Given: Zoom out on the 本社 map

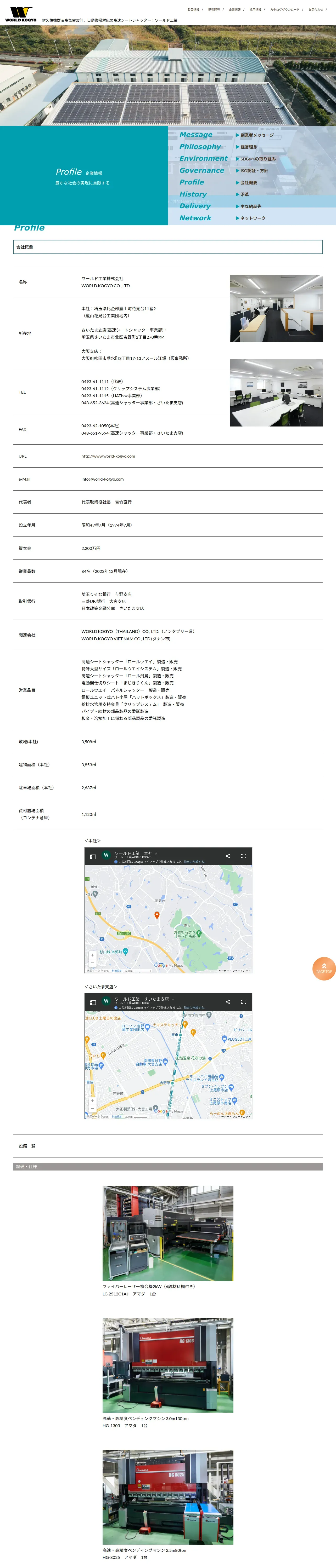Looking at the screenshot, I should 93,963.
